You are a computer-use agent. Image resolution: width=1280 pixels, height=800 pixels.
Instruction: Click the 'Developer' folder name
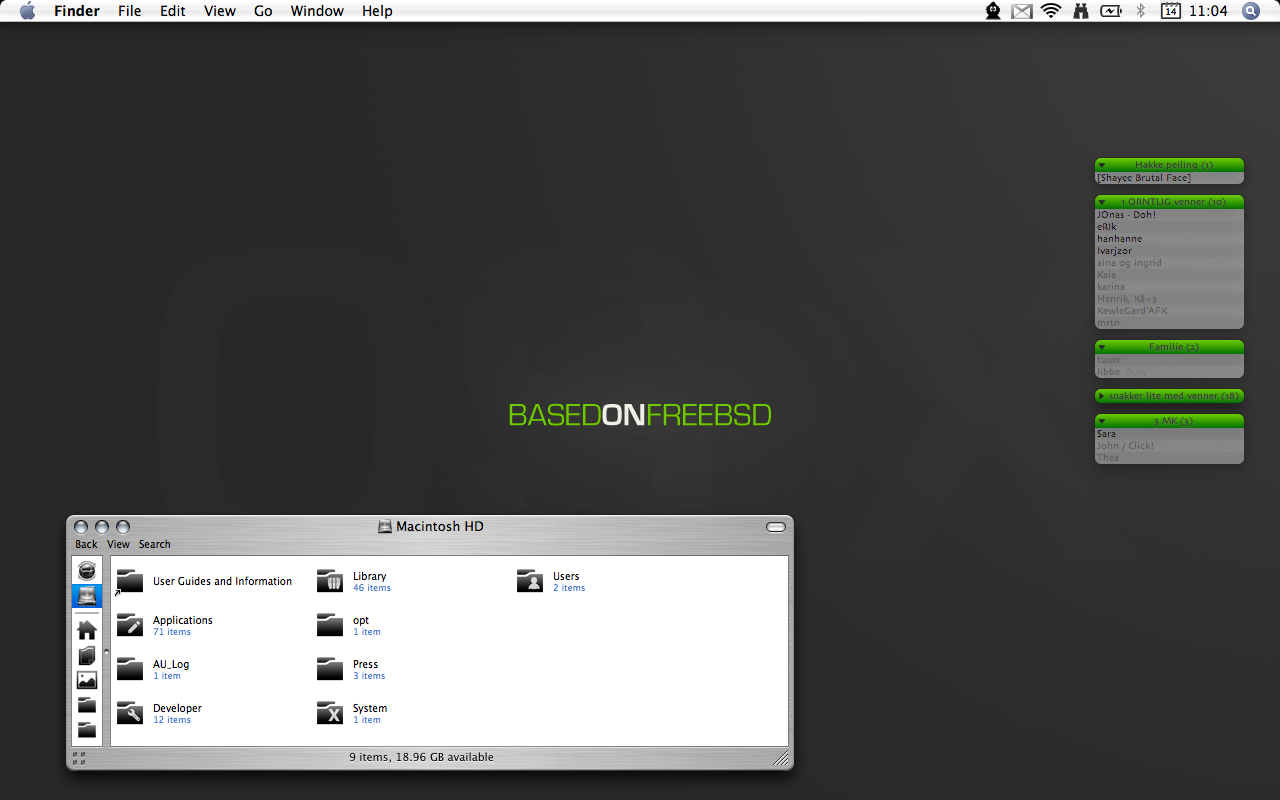pos(177,708)
